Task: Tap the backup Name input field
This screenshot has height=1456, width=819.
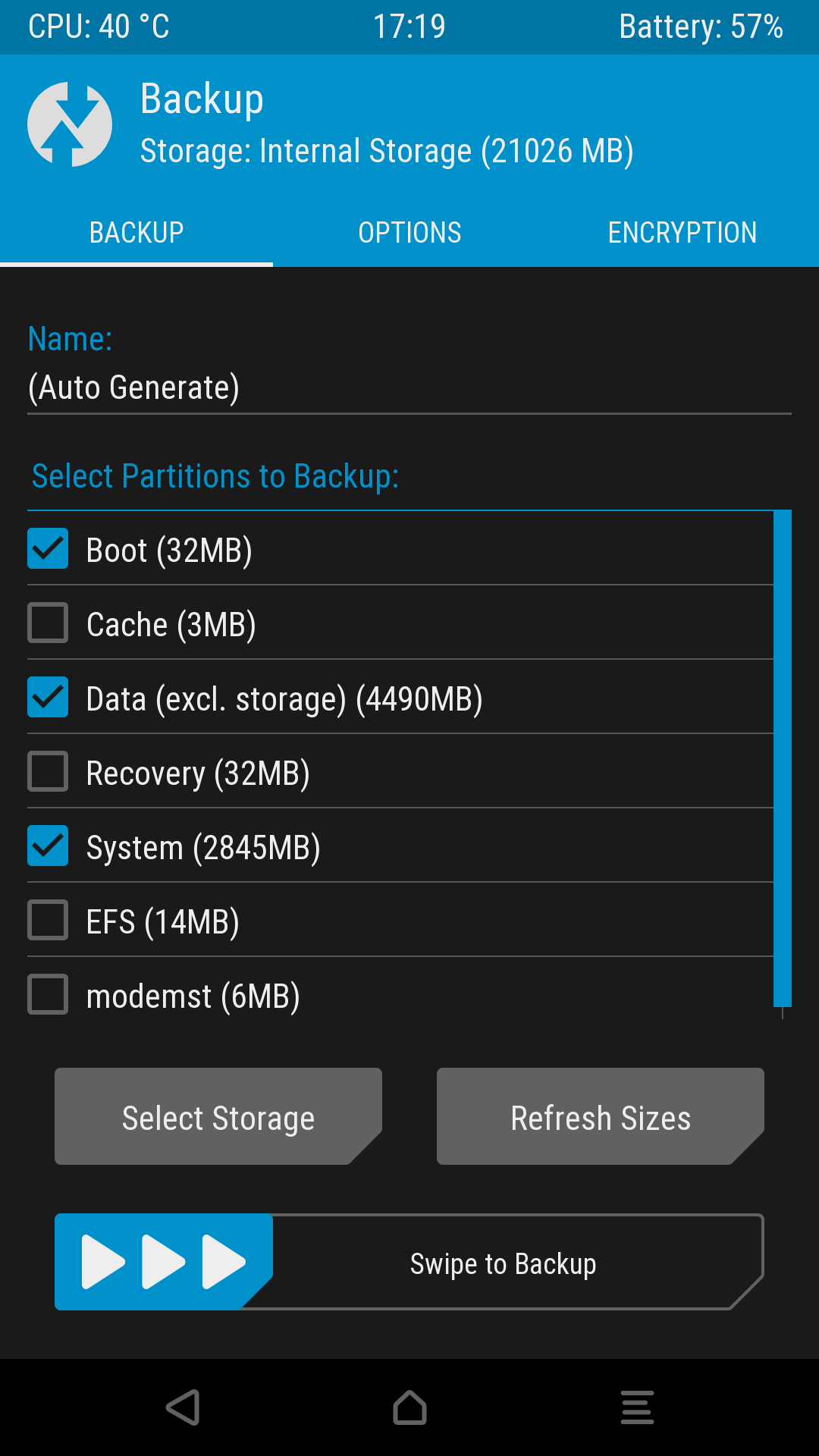Action: (x=409, y=388)
